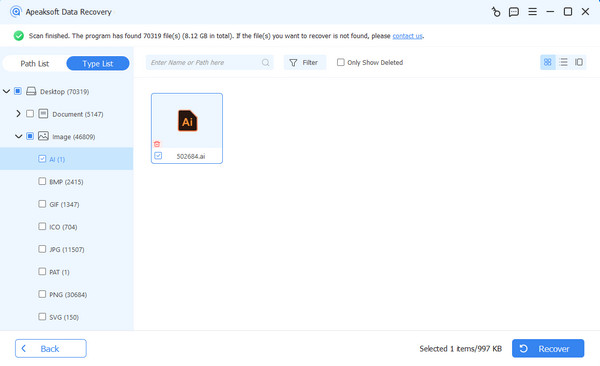Go Back to the previous screen
The height and width of the screenshot is (366, 600).
coord(51,348)
